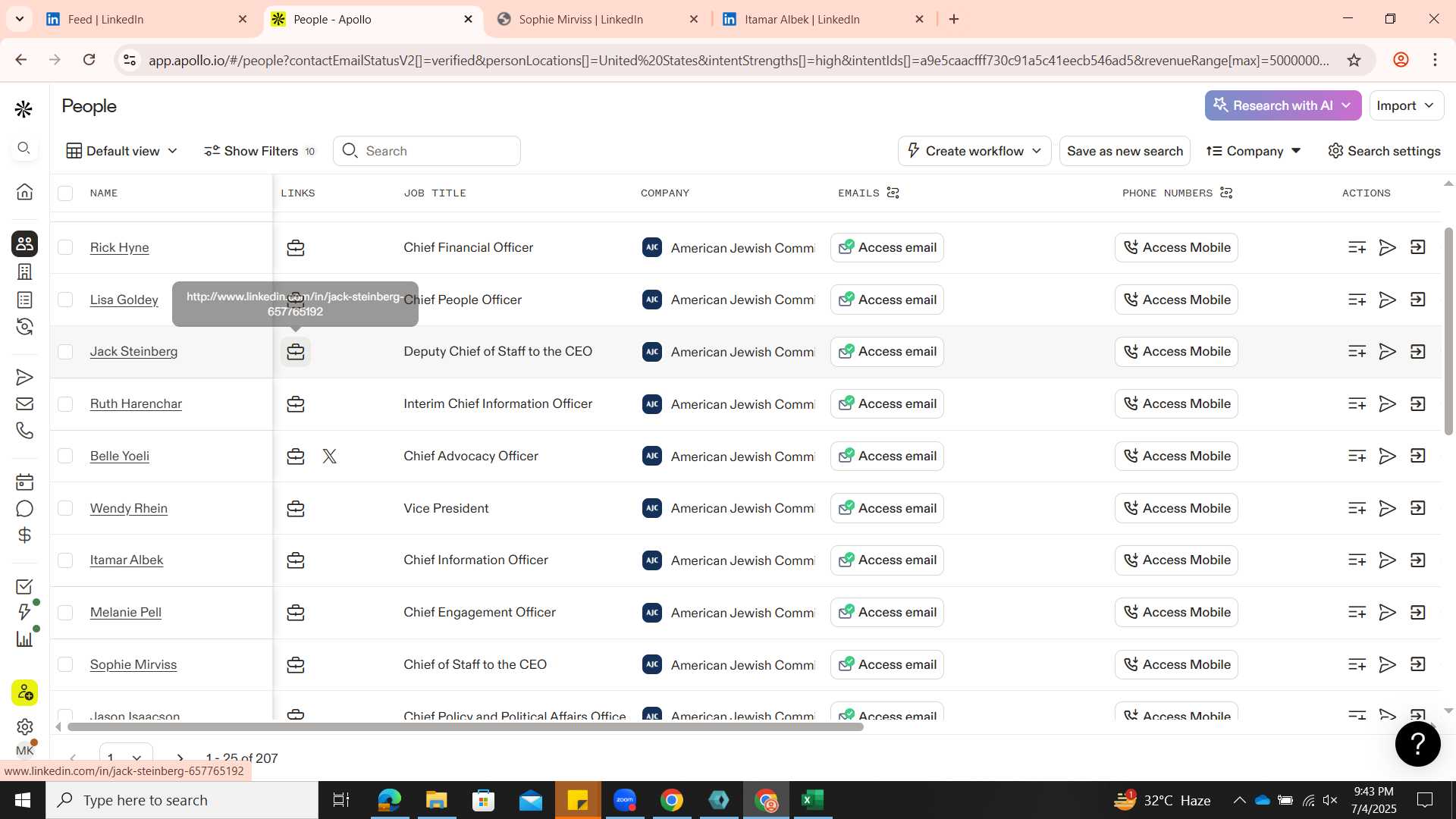
Task: Check the box for Ruth Harenchar
Action: click(x=65, y=404)
